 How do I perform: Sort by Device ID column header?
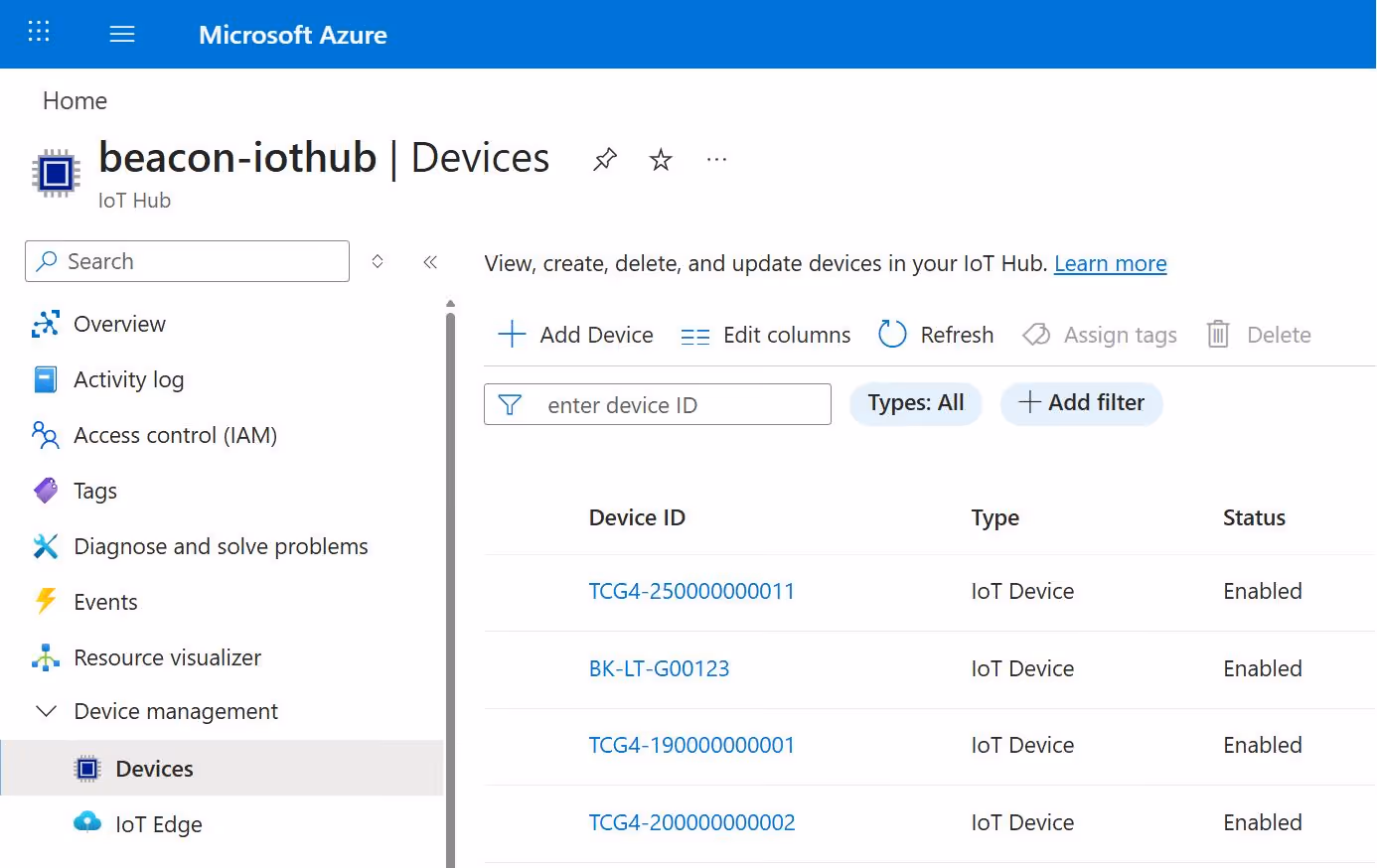click(637, 518)
